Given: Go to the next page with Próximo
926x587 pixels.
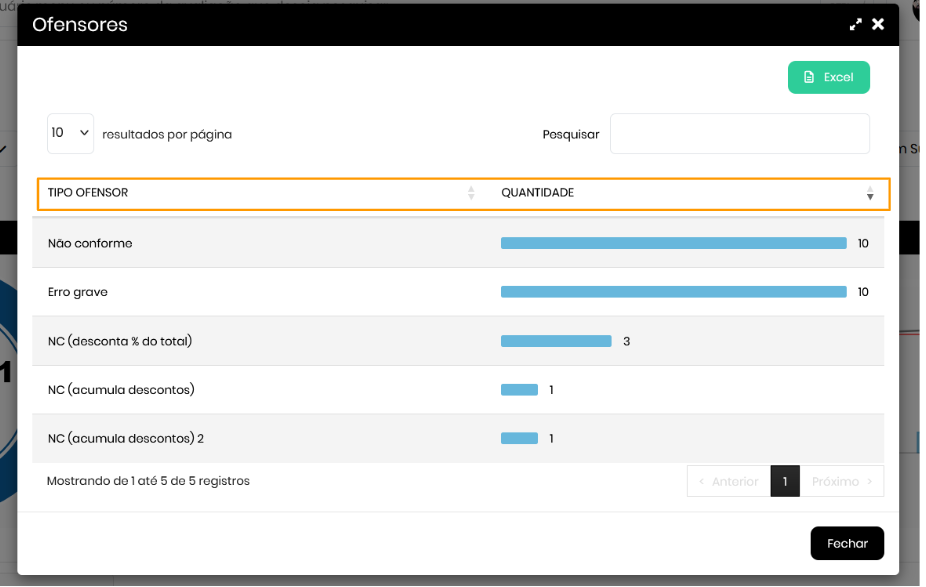Looking at the screenshot, I should pyautogui.click(x=841, y=482).
